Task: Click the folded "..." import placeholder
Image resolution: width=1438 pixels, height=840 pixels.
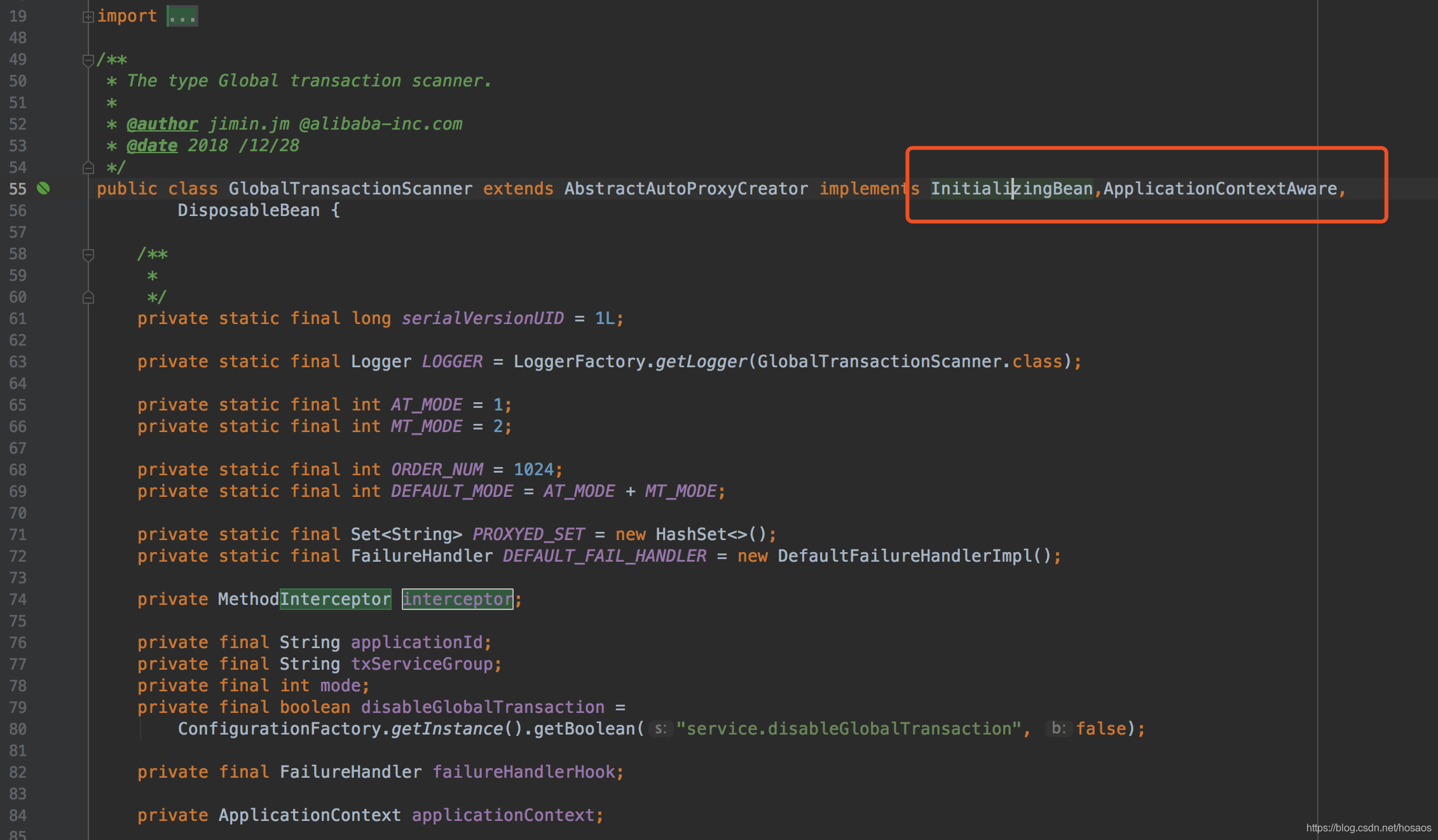Action: (182, 17)
